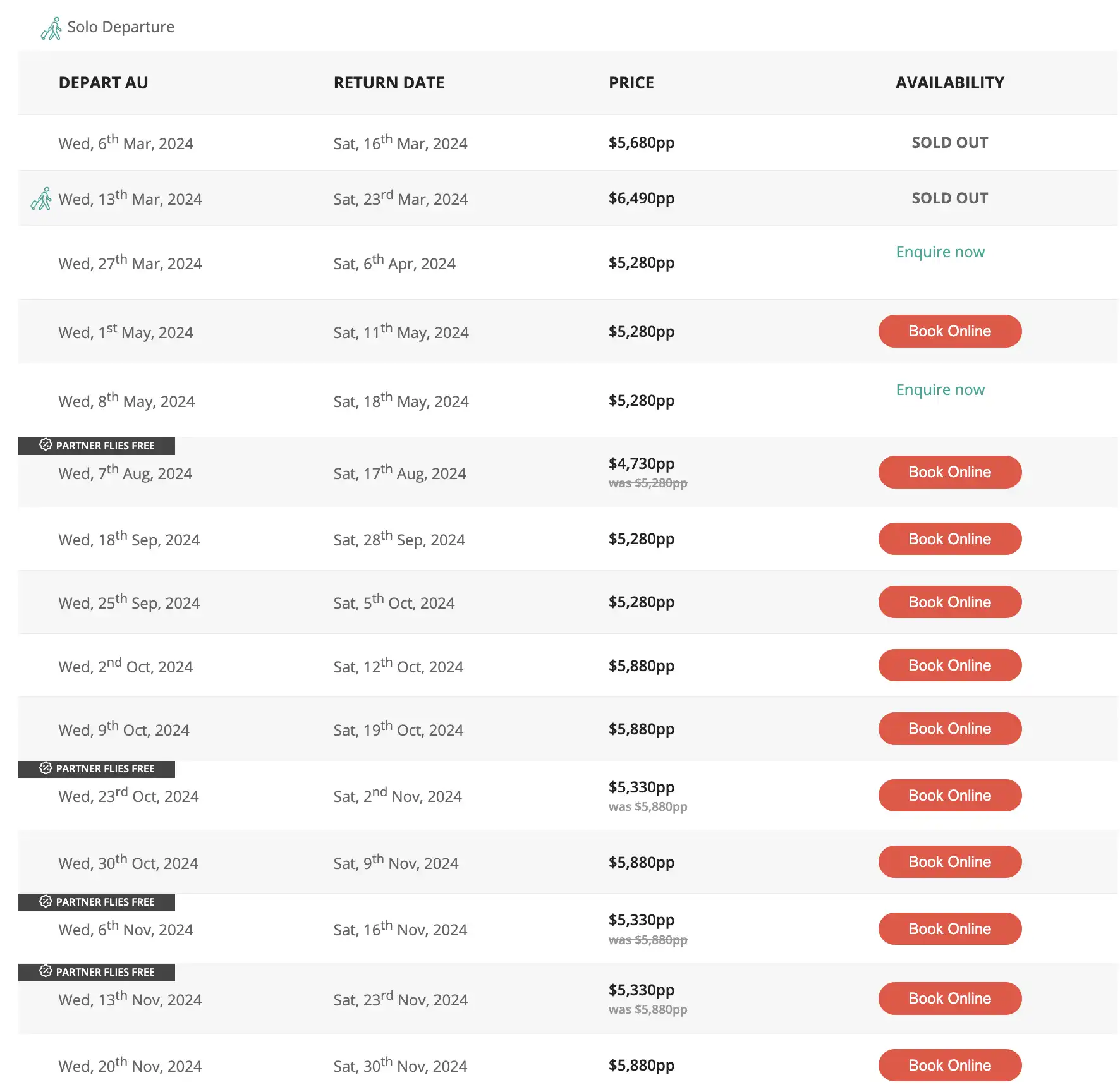Click the PRICE column header
Image resolution: width=1120 pixels, height=1087 pixels.
point(631,83)
